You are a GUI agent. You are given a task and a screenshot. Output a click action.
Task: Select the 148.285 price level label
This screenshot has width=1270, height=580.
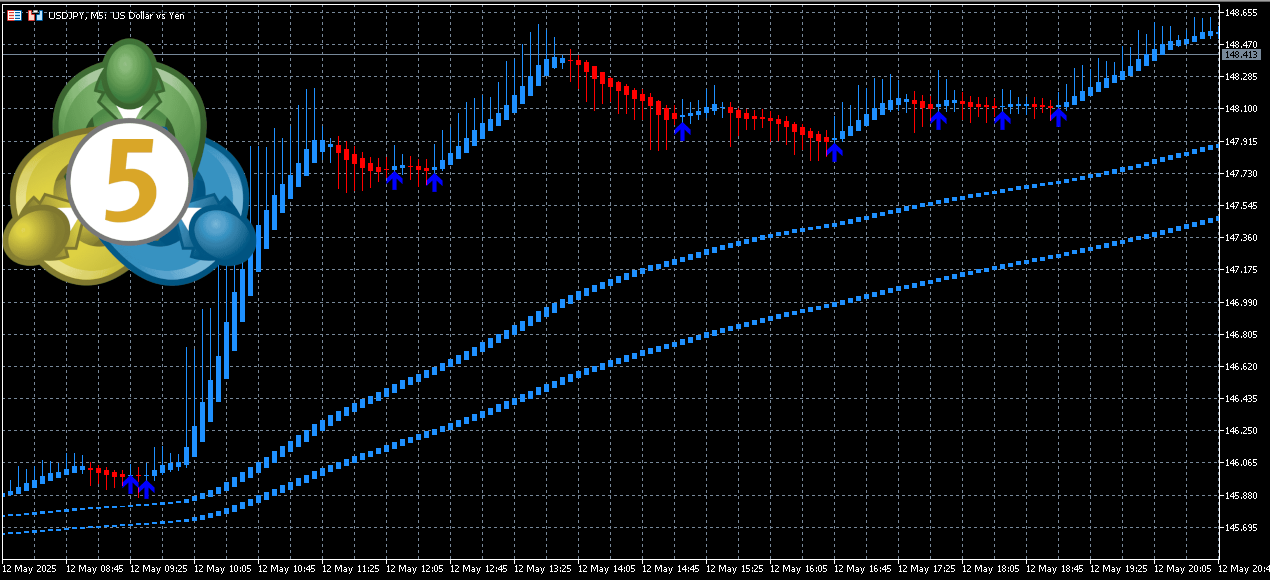click(1241, 77)
